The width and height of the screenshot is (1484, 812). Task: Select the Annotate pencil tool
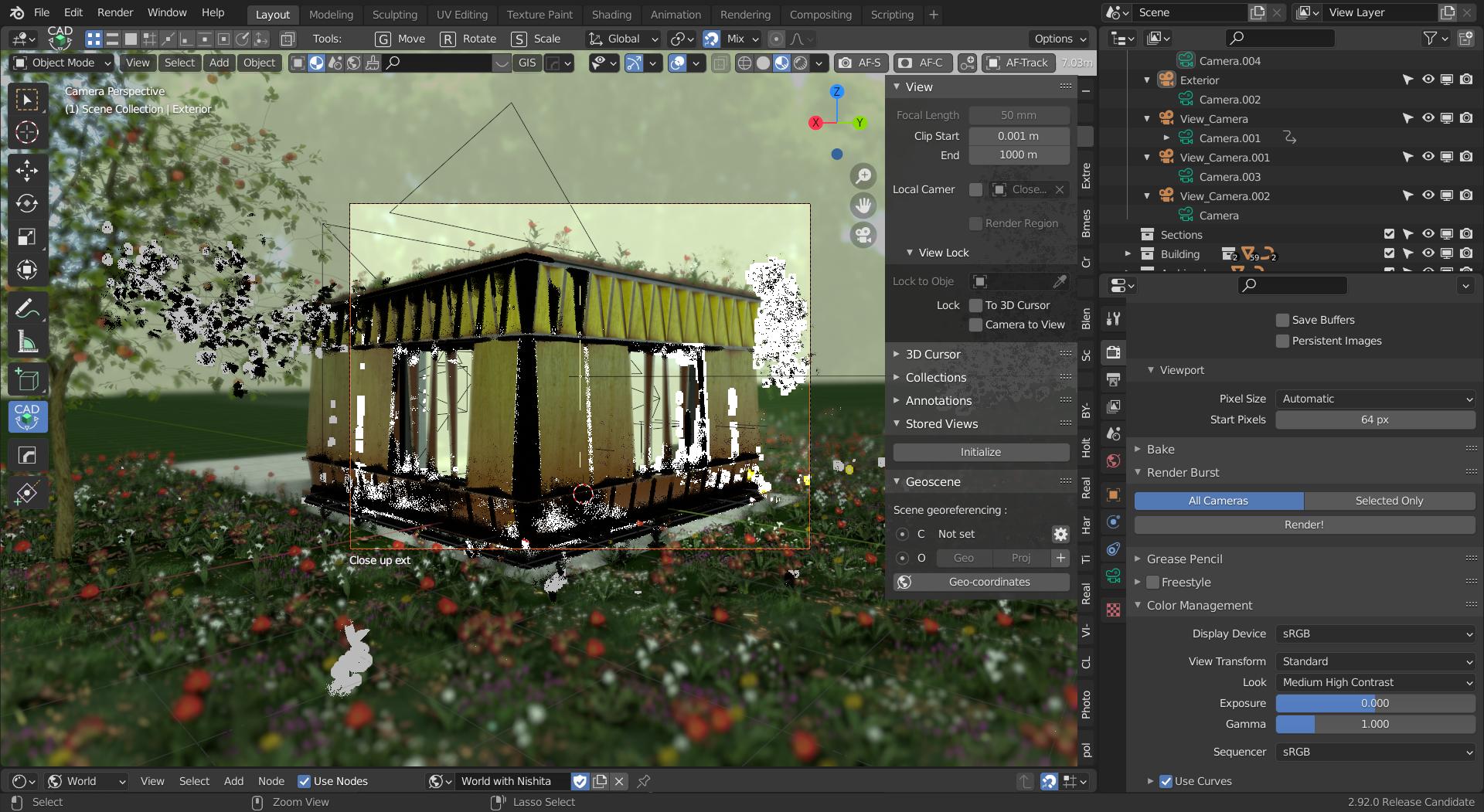(x=27, y=308)
